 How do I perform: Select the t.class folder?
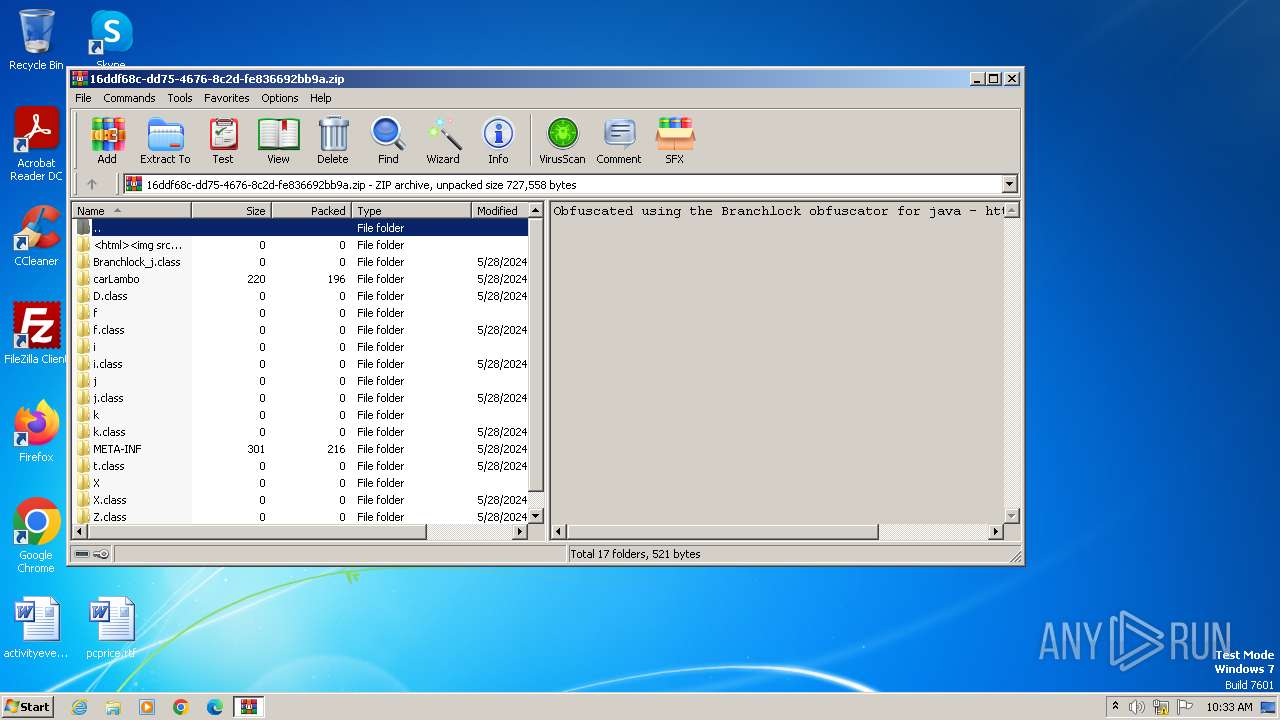300,466
